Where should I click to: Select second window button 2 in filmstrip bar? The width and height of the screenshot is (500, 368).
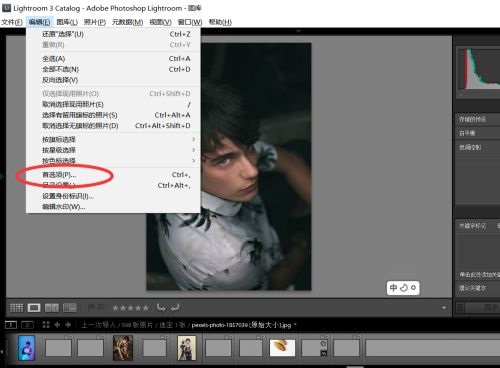(28, 325)
